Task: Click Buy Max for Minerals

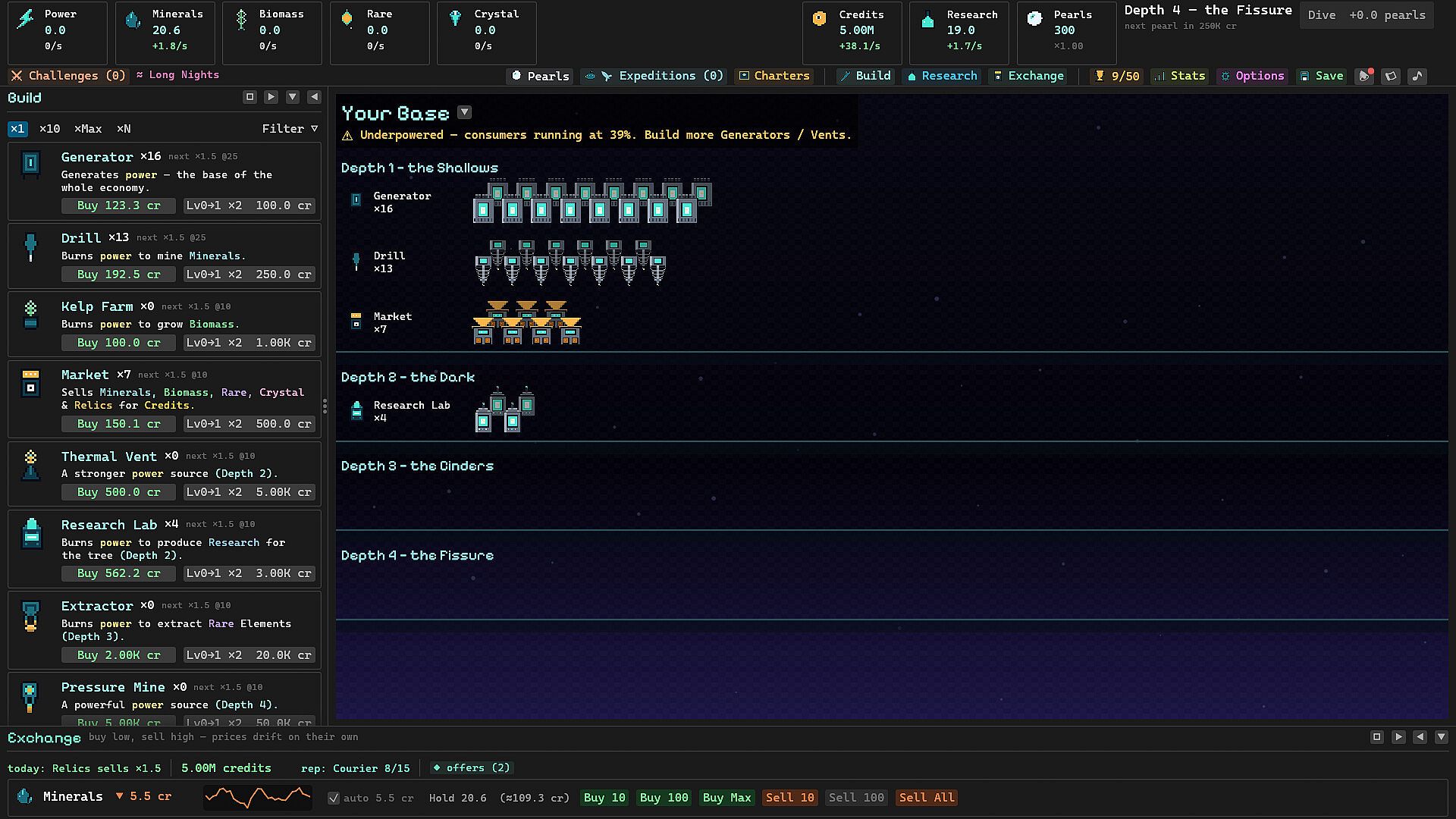Action: tap(726, 798)
